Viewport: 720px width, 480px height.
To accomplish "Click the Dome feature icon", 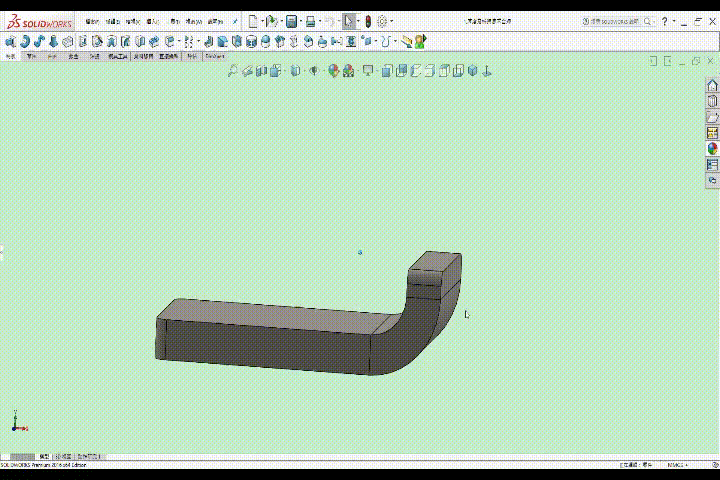I will [x=265, y=42].
